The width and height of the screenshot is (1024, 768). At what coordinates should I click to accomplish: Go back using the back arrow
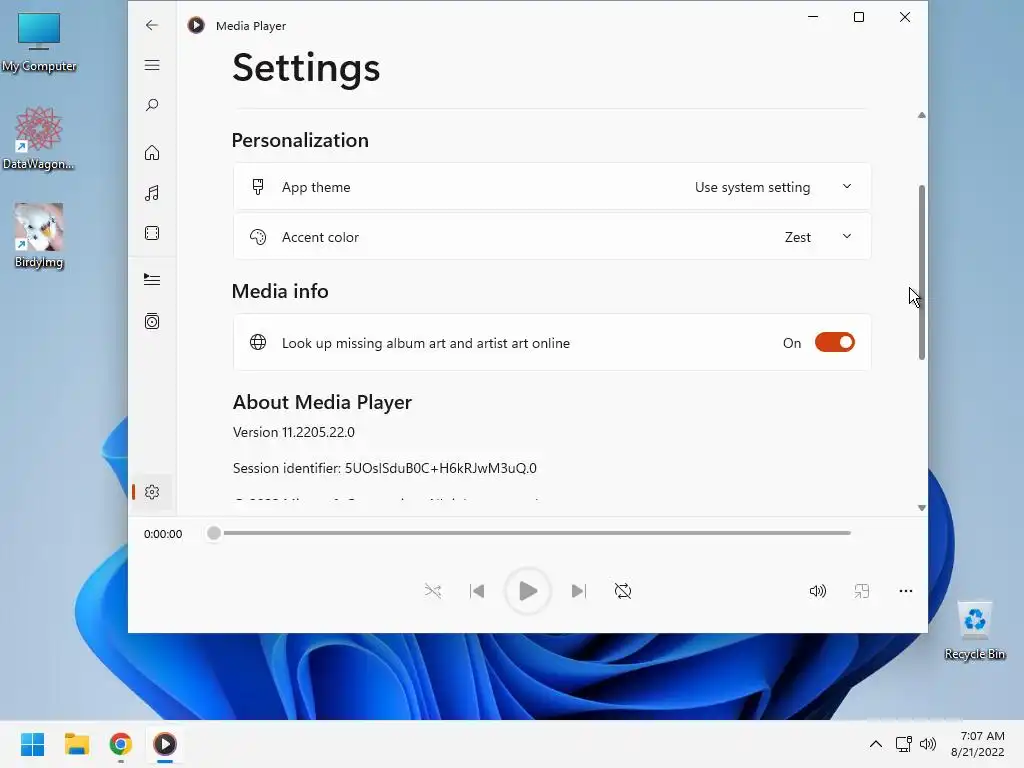click(152, 25)
